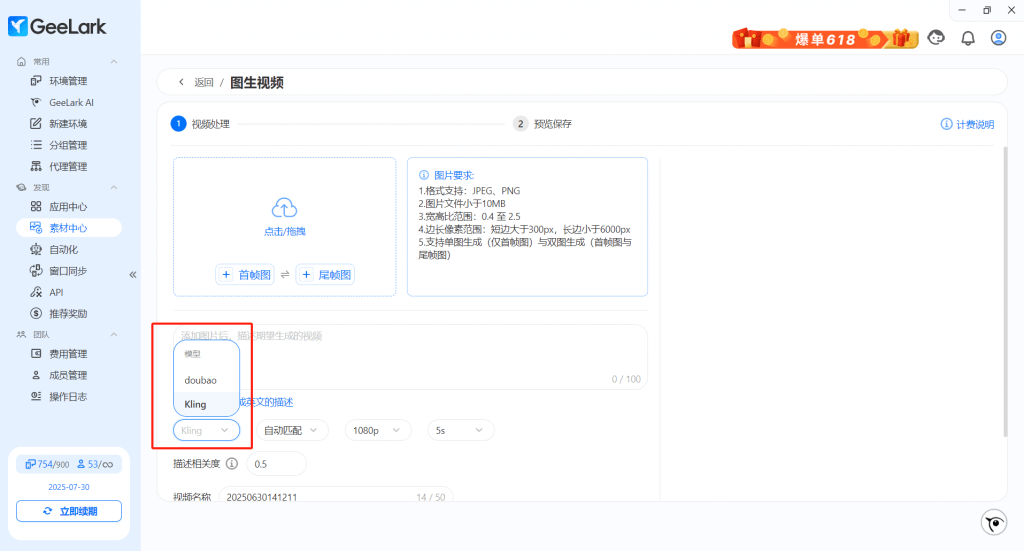Expand the Kling model dropdown
The width and height of the screenshot is (1024, 551).
point(206,430)
